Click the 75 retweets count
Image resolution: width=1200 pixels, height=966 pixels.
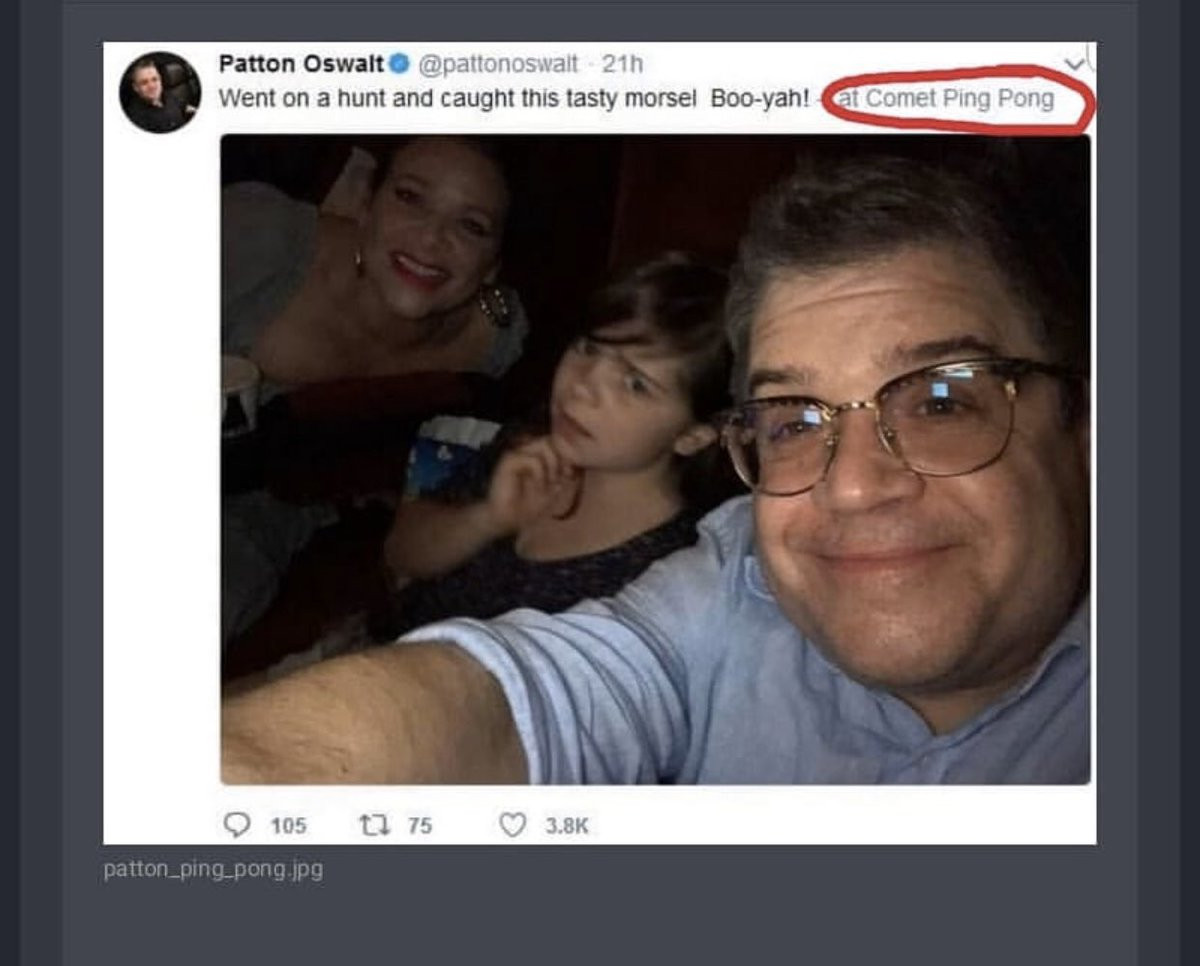pos(420,825)
